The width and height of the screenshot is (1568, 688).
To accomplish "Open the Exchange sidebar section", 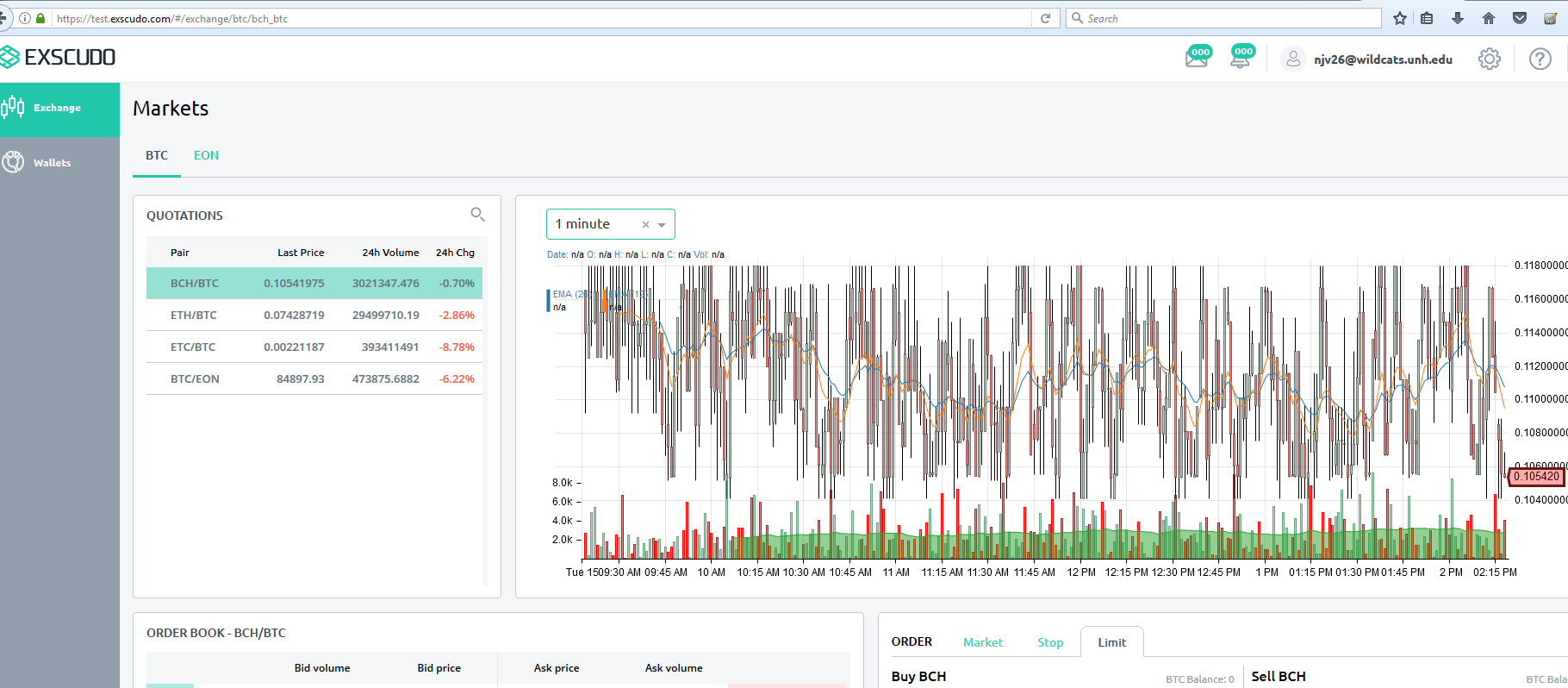I will tap(59, 109).
